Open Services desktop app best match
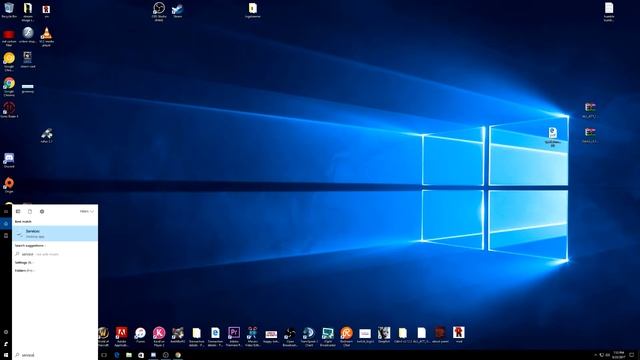This screenshot has height=360, width=640. 55,233
